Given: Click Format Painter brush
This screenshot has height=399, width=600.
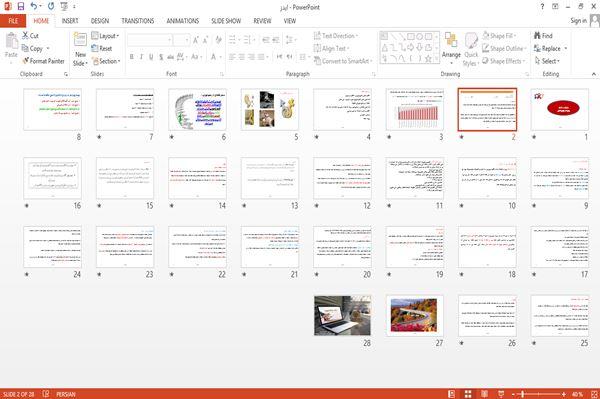Looking at the screenshot, I should [43, 61].
